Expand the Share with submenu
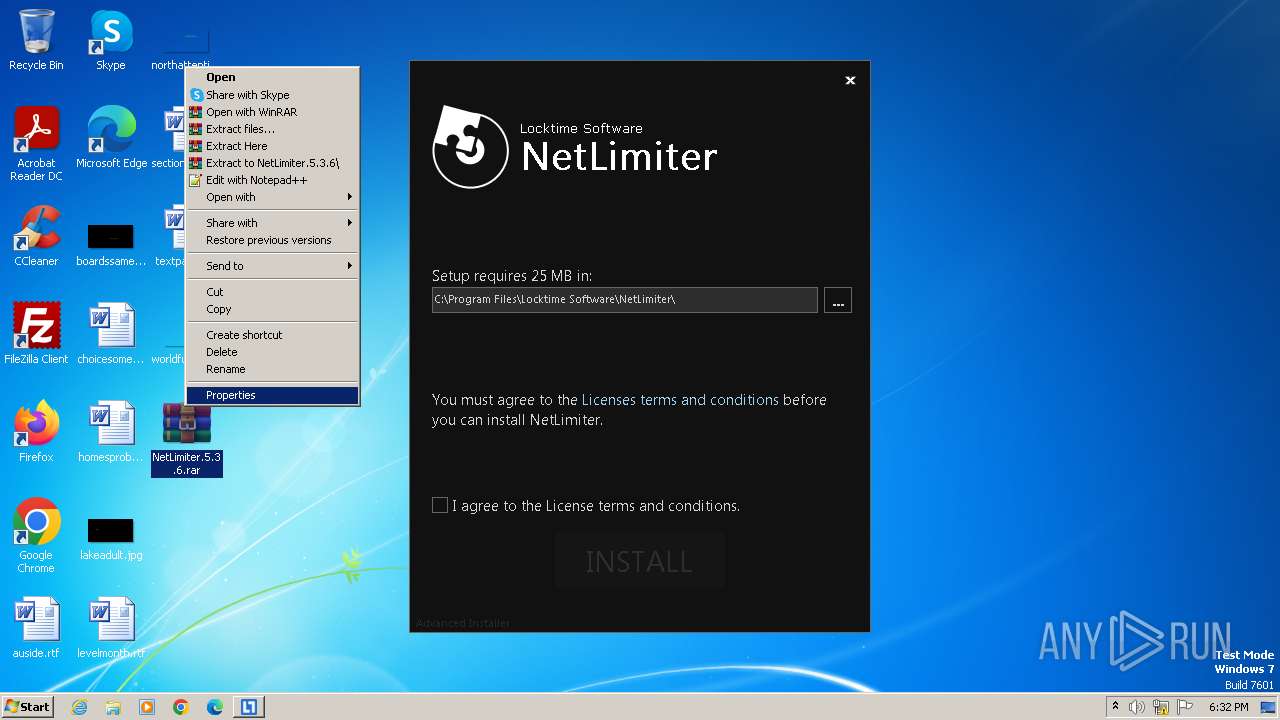The image size is (1280, 720). 272,223
